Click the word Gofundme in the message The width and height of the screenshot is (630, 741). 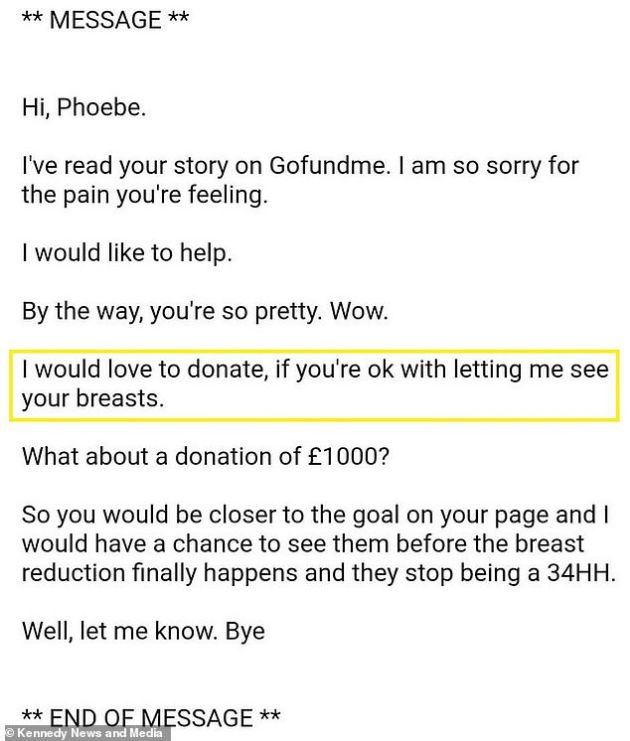[x=330, y=166]
